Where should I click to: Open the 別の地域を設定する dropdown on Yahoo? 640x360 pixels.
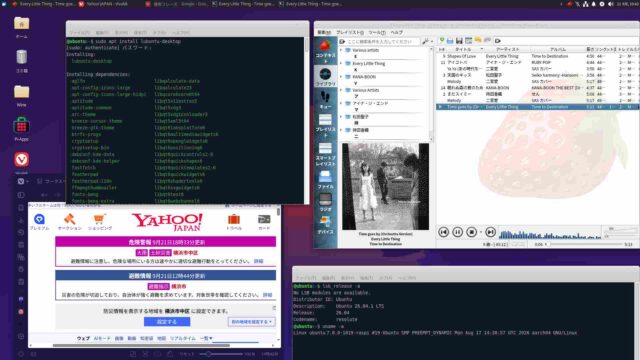coord(251,322)
